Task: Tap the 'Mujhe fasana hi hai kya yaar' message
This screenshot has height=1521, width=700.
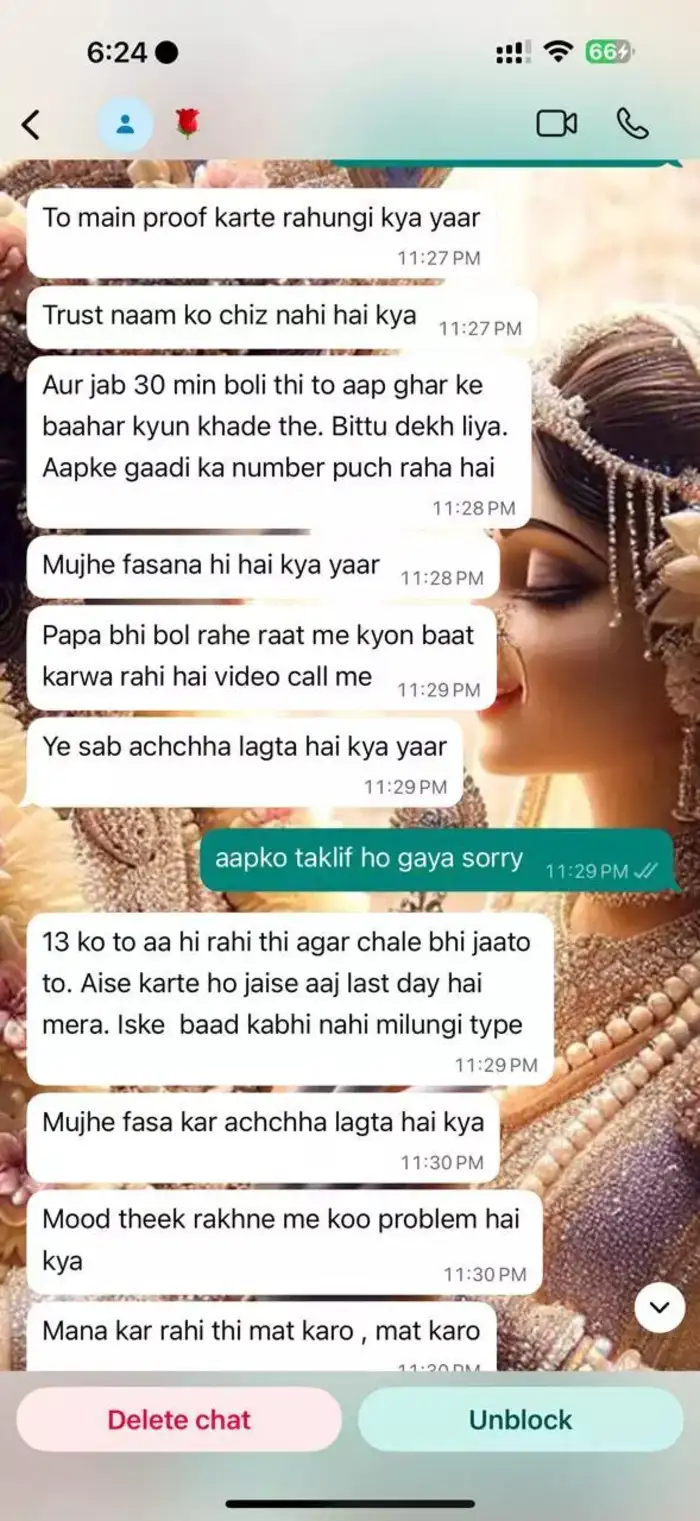Action: coord(262,566)
